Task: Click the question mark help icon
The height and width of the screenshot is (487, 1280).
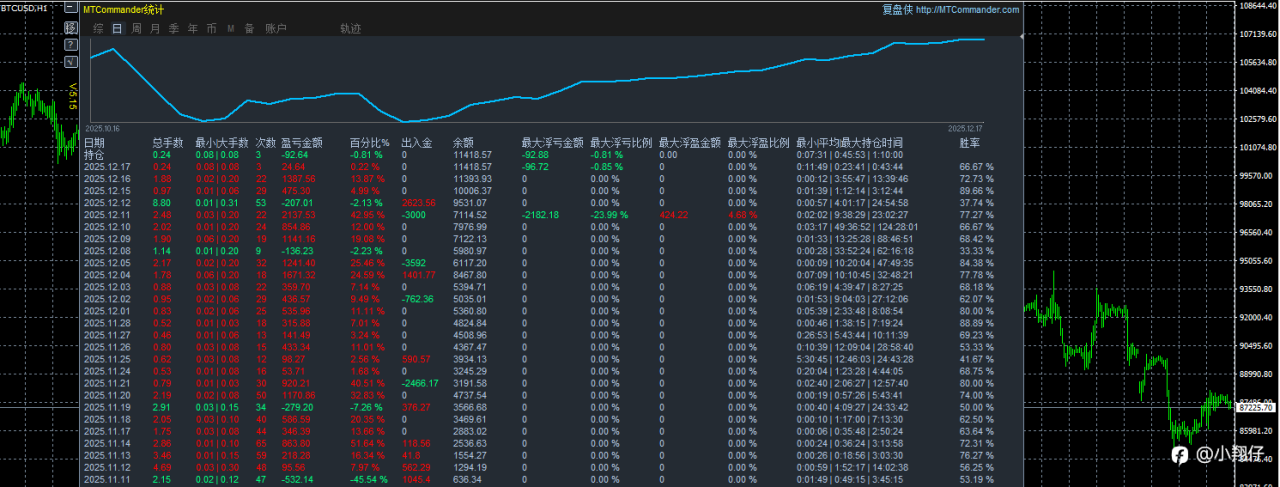Action: click(x=71, y=45)
